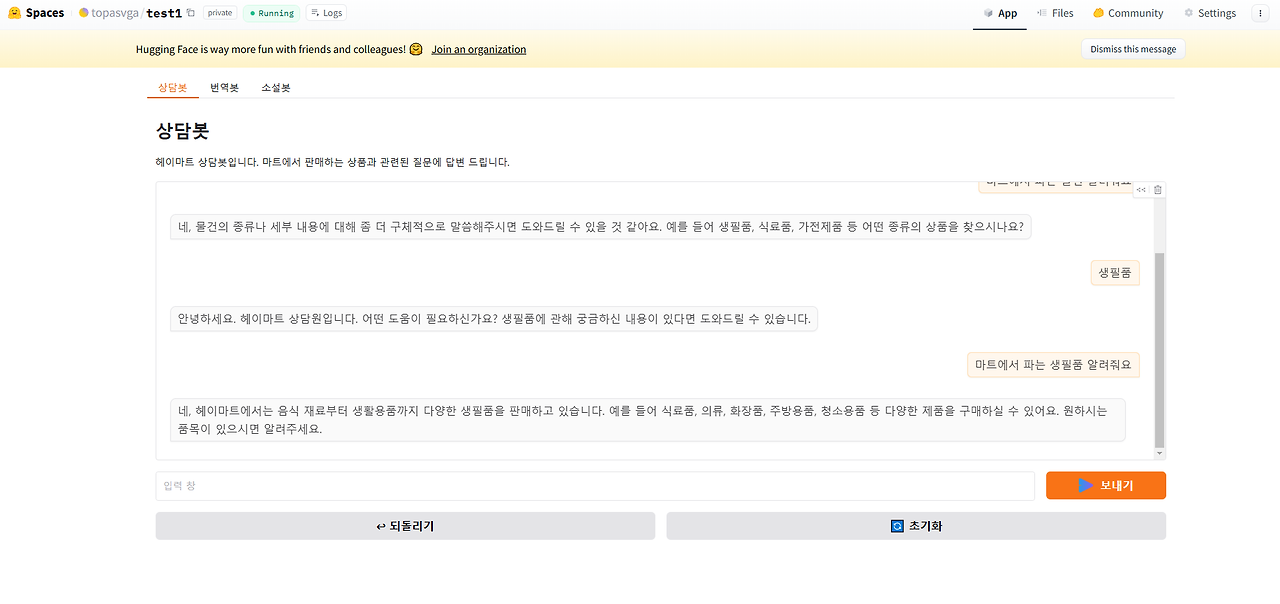Open the three-dot overflow menu
1280x604 pixels.
click(1260, 13)
